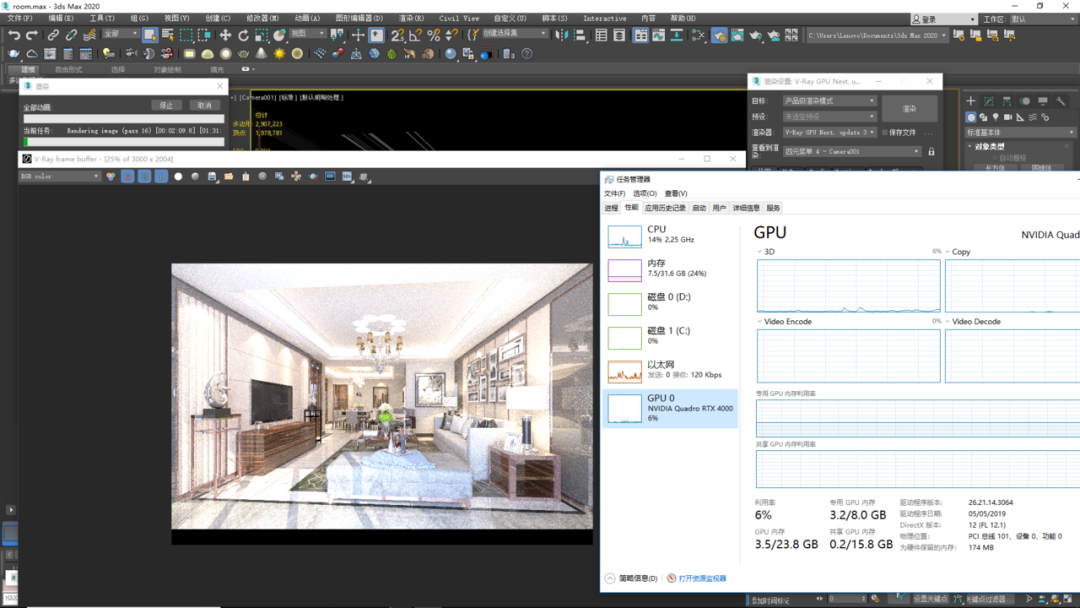
Task: Enable the 保存文件 checkbox
Action: pos(885,132)
